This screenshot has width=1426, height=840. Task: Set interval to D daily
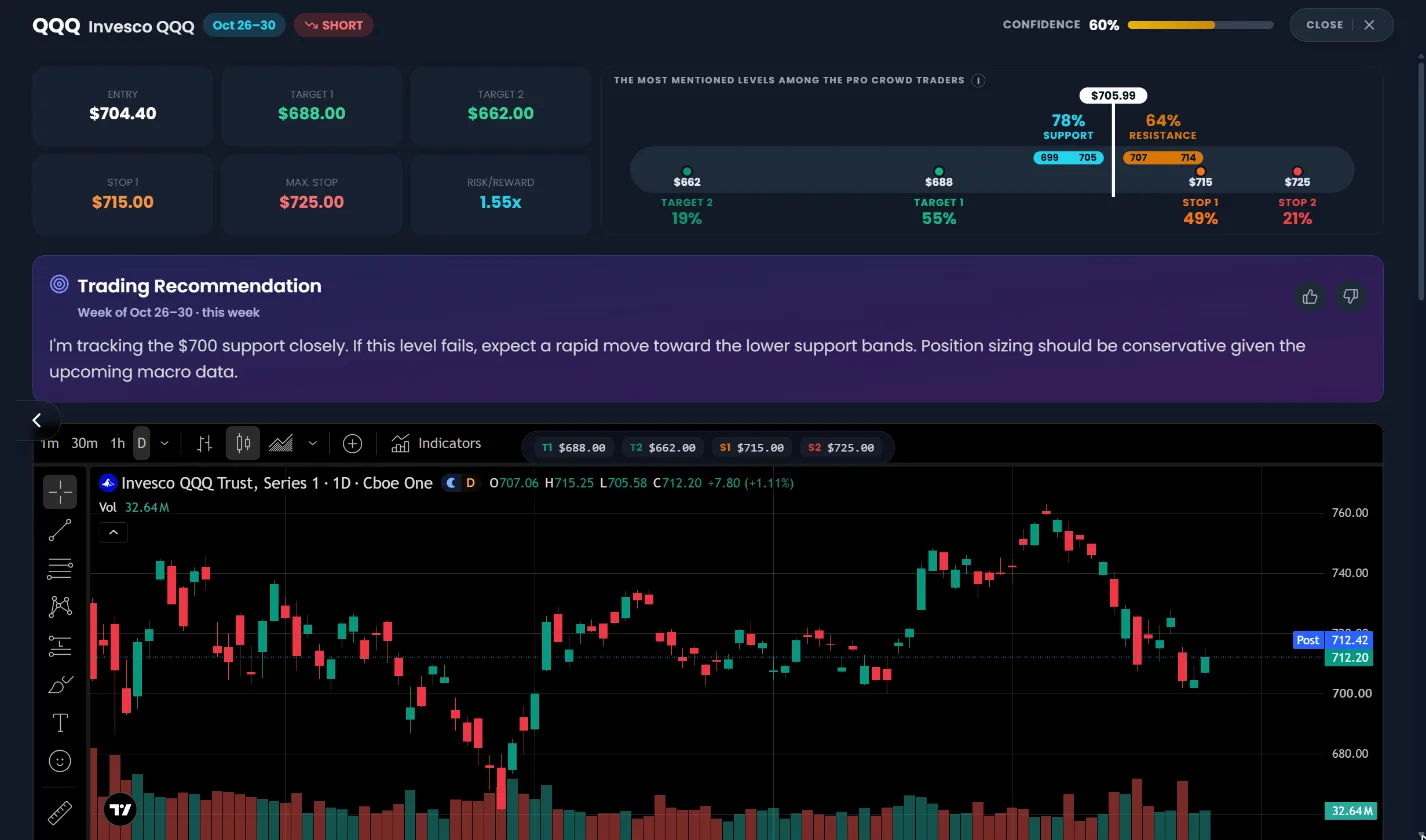coord(141,443)
